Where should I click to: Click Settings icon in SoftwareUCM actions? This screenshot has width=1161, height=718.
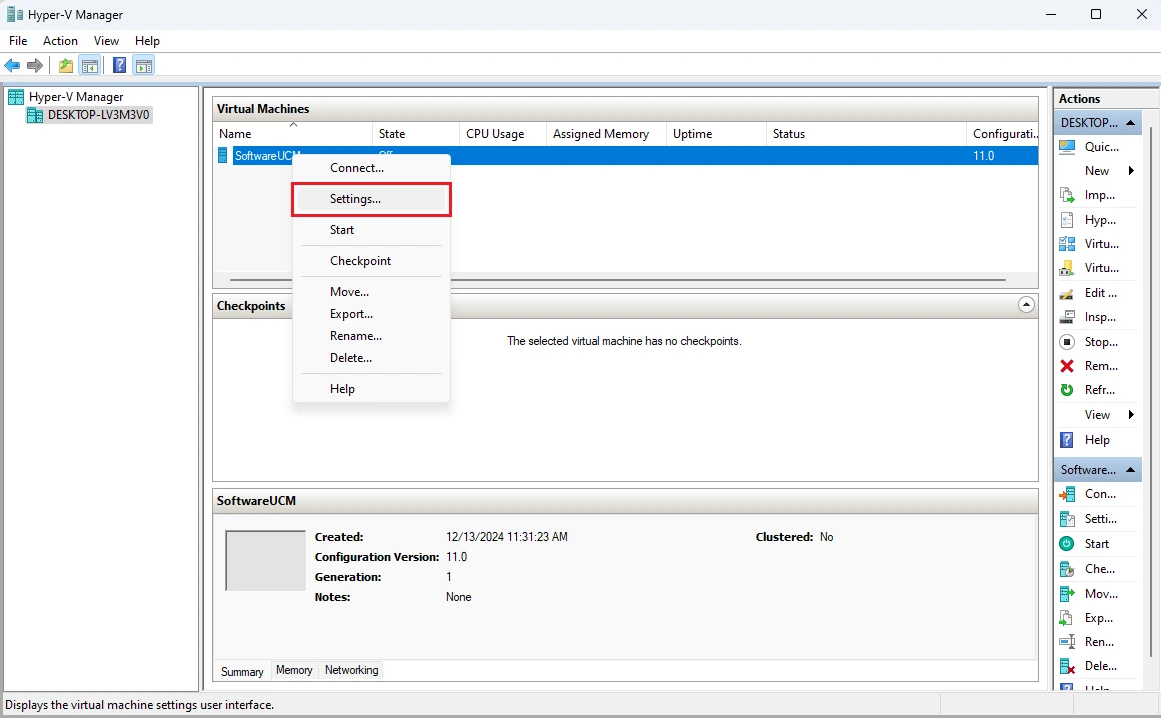[x=1067, y=519]
